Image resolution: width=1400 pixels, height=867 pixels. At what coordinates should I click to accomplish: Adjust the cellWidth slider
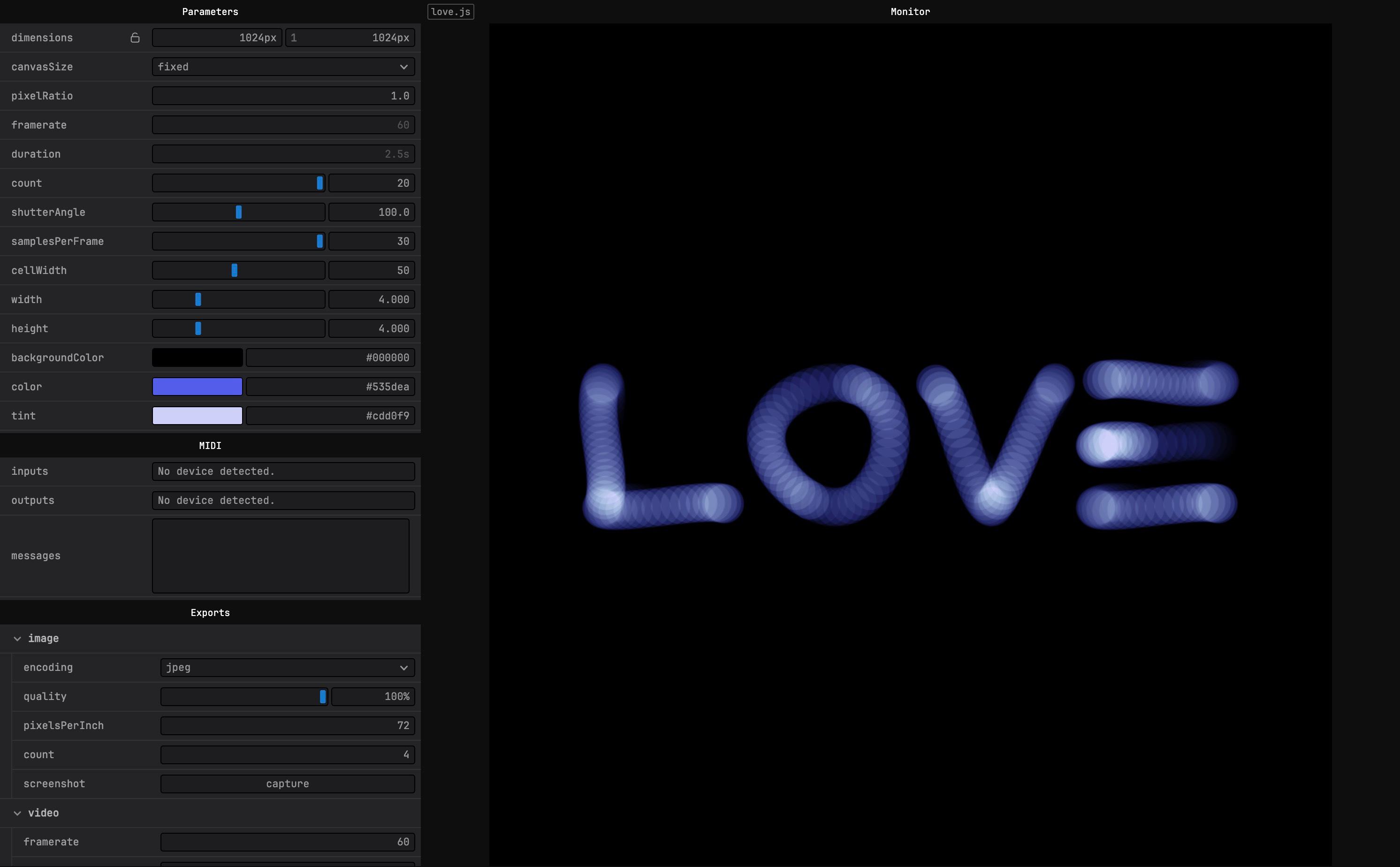click(x=238, y=271)
